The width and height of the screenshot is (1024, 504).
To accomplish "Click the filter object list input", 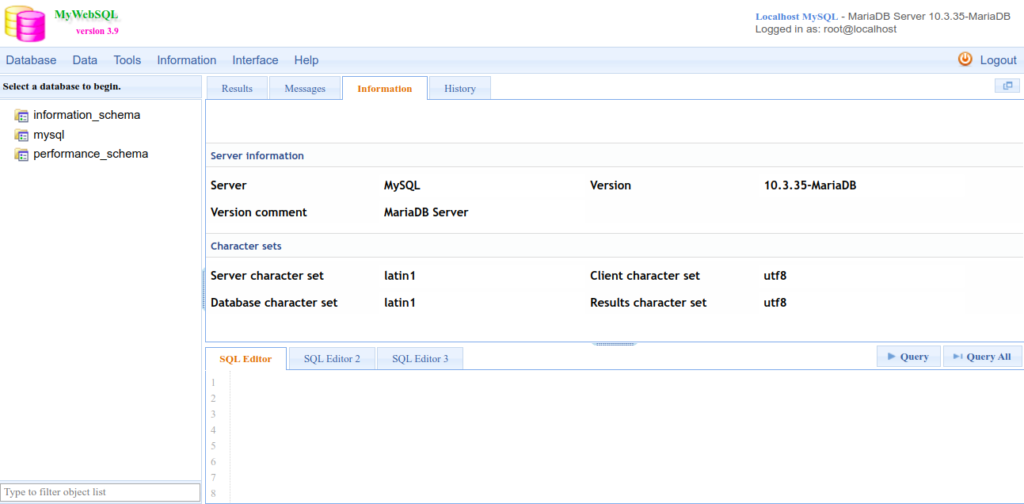I will tap(101, 492).
